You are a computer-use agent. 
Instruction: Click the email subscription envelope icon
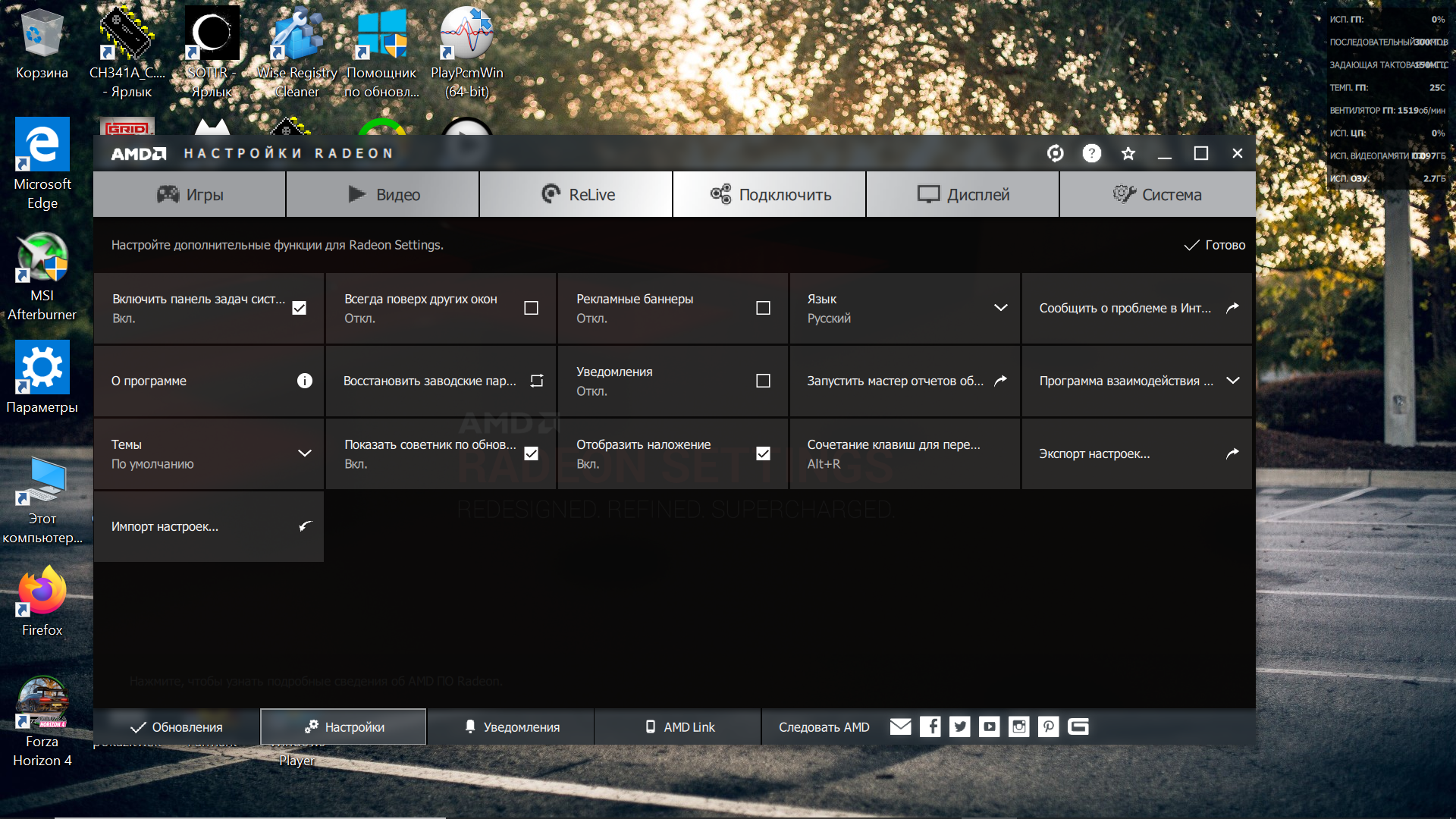tap(900, 726)
